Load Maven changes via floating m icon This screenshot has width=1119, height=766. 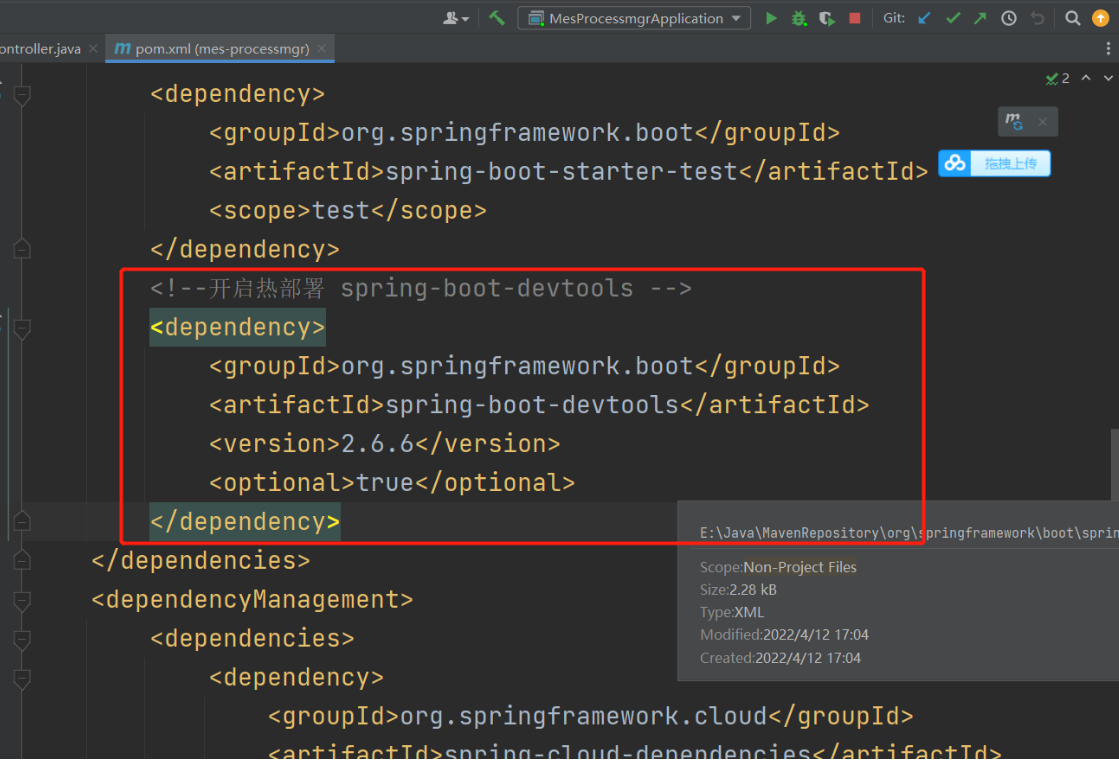pyautogui.click(x=1014, y=121)
